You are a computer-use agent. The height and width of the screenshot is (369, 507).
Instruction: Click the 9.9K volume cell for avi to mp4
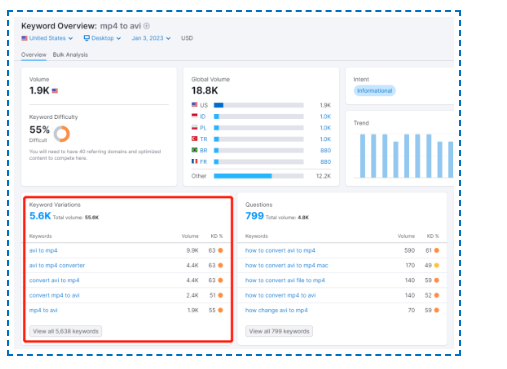click(192, 251)
